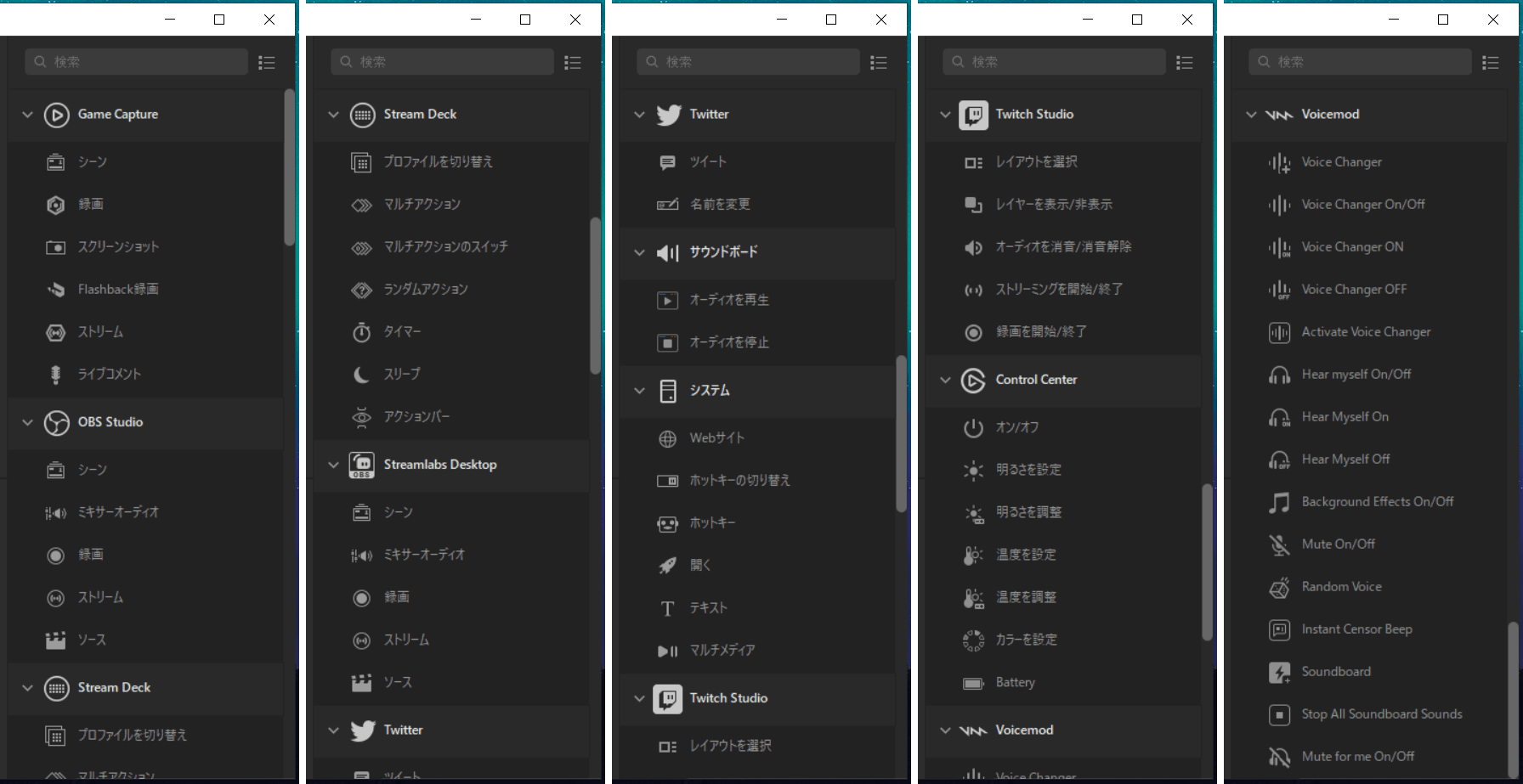Image resolution: width=1523 pixels, height=784 pixels.
Task: Select the カラーを設定 color wheel icon
Action: [x=973, y=640]
